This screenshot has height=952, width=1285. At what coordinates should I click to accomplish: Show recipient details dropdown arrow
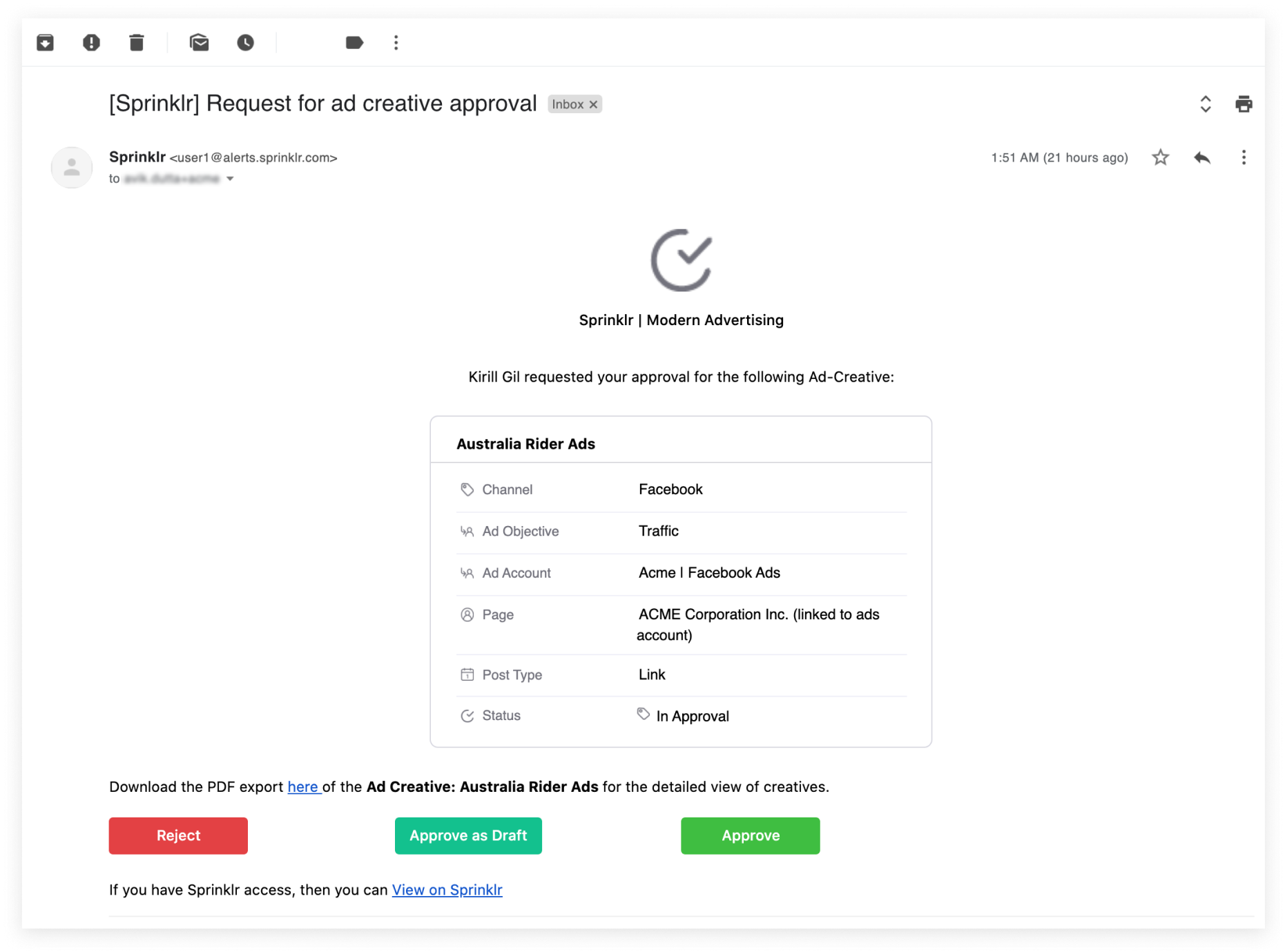(230, 179)
